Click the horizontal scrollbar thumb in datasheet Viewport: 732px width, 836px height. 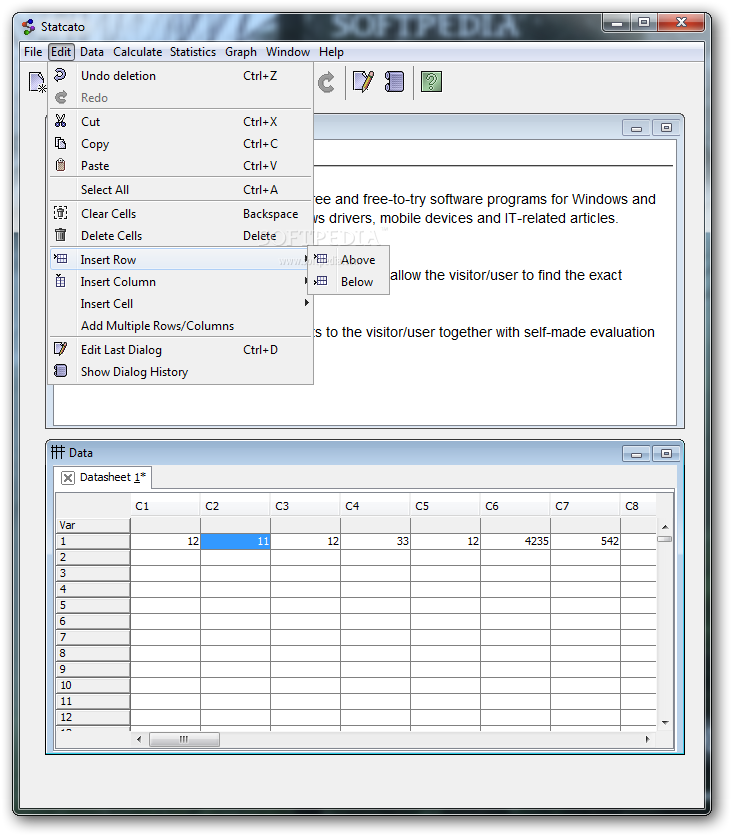[184, 739]
